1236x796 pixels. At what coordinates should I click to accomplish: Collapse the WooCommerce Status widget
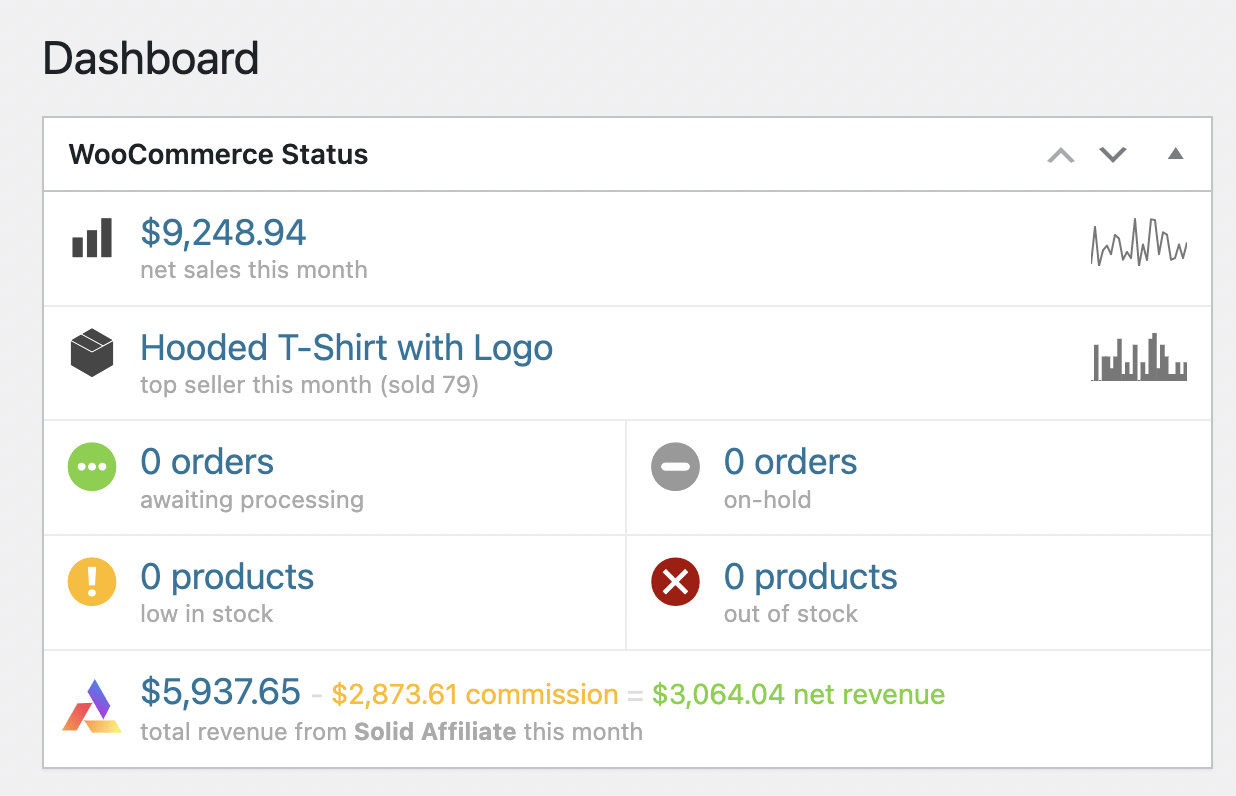coord(1175,154)
